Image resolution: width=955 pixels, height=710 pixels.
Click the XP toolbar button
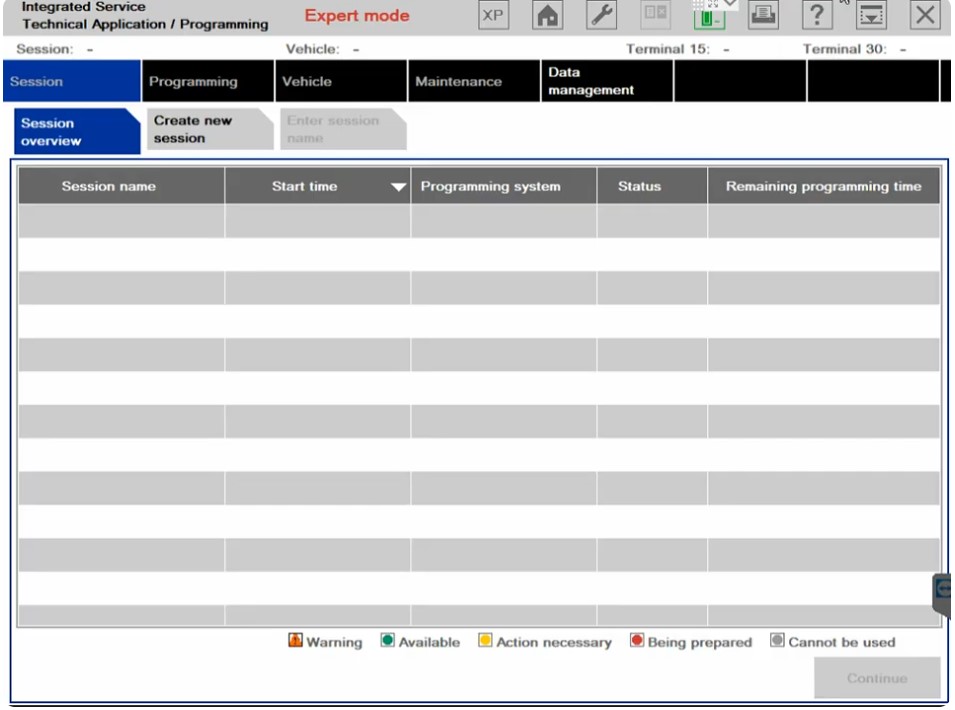point(492,16)
